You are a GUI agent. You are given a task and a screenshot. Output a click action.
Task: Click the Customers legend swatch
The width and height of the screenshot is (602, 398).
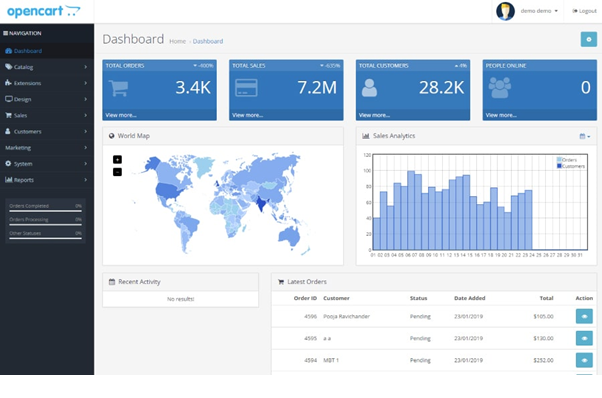click(559, 166)
